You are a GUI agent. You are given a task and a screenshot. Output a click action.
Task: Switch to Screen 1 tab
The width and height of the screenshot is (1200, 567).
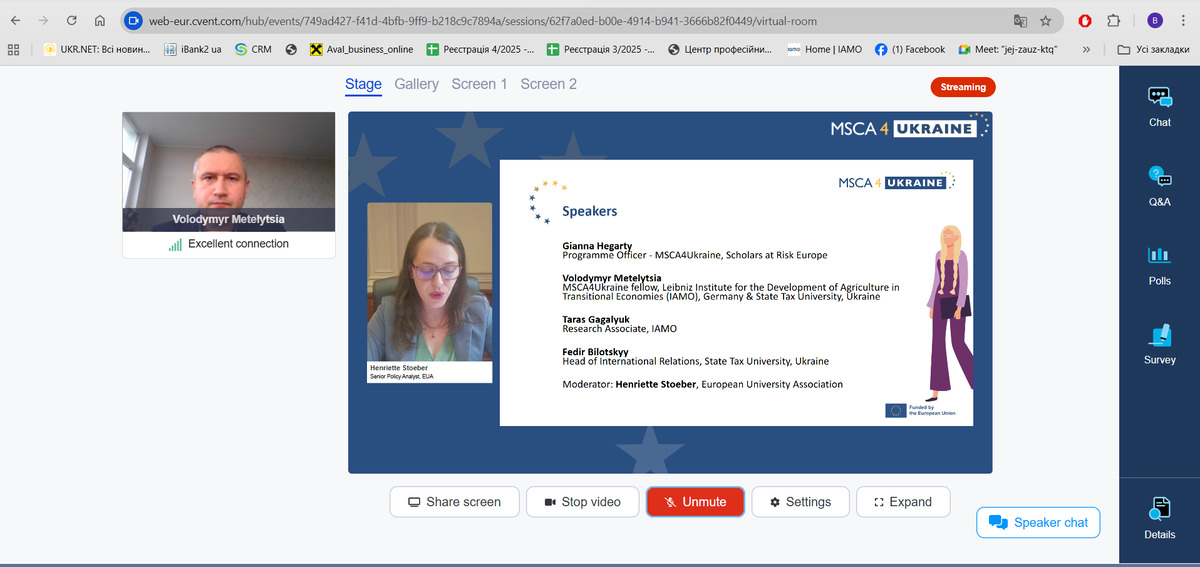[x=479, y=84]
